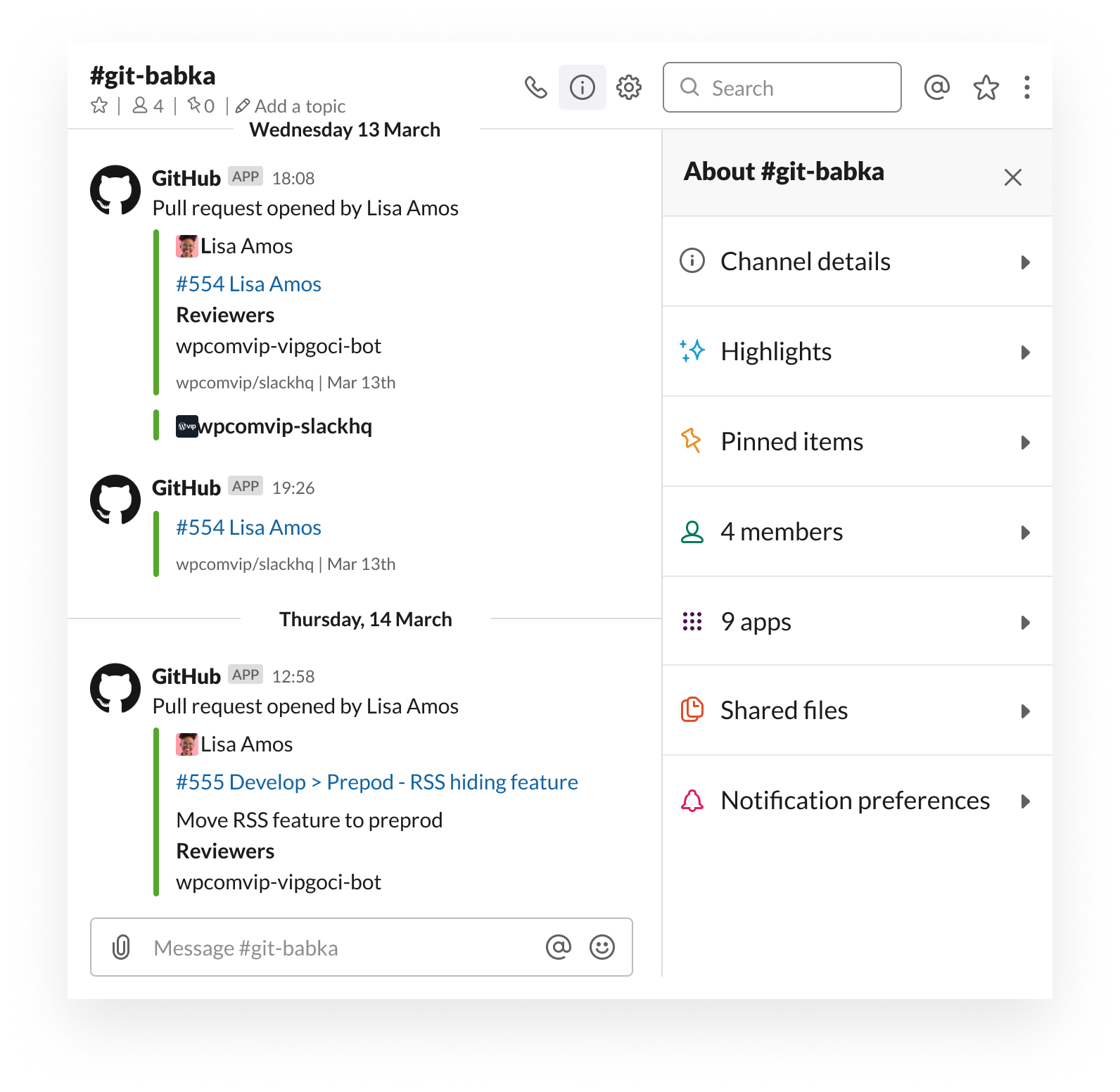
Task: Open mentions with the header @ icon
Action: click(x=936, y=87)
